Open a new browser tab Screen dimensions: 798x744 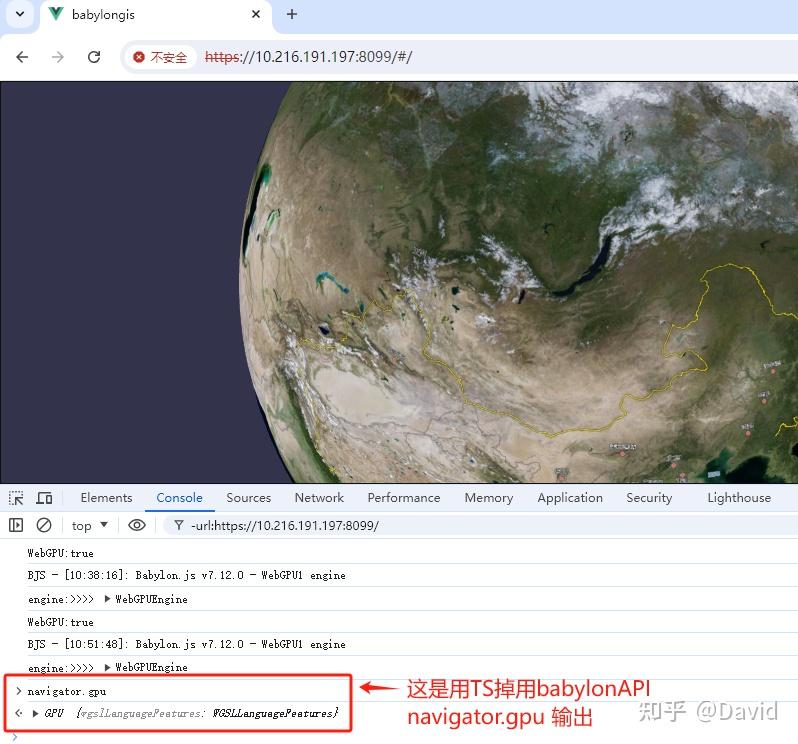(292, 14)
